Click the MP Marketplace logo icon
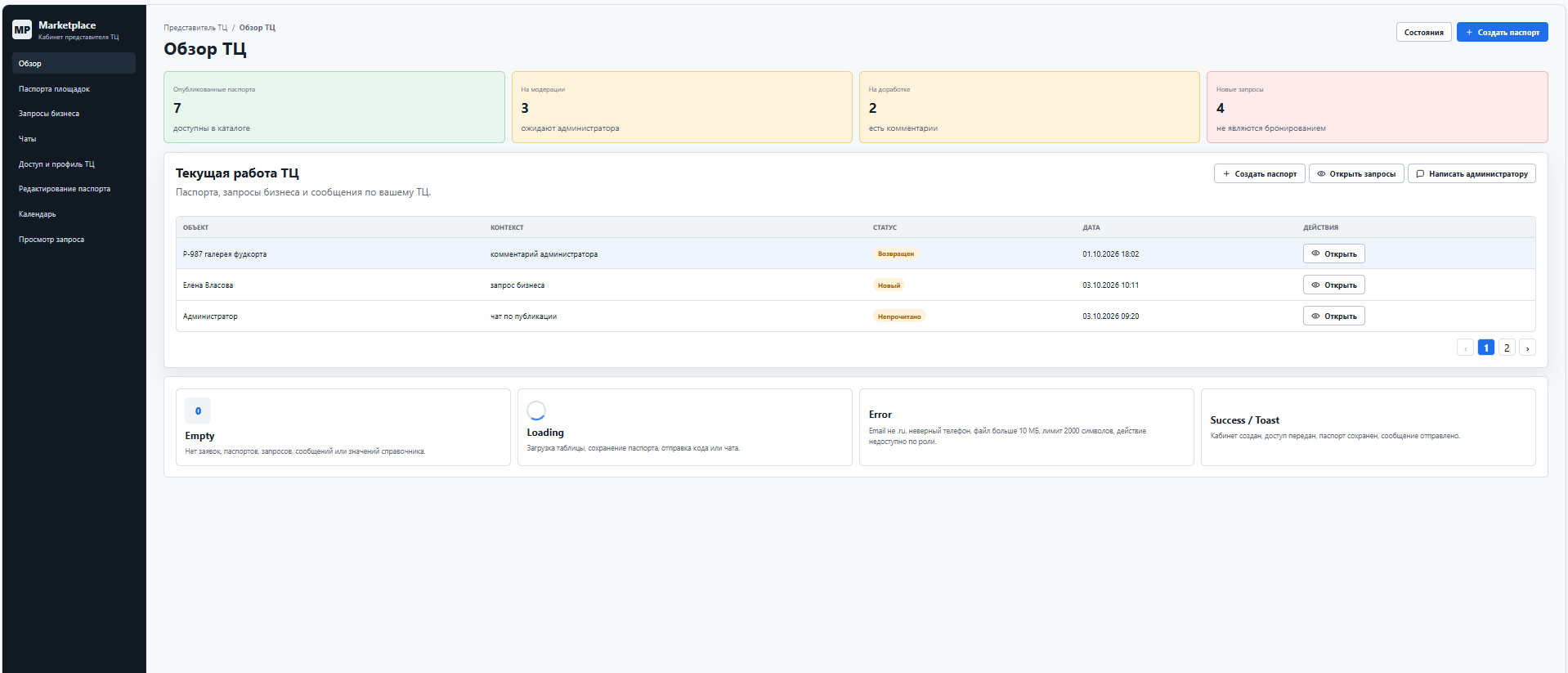The height and width of the screenshot is (673, 1568). point(22,30)
